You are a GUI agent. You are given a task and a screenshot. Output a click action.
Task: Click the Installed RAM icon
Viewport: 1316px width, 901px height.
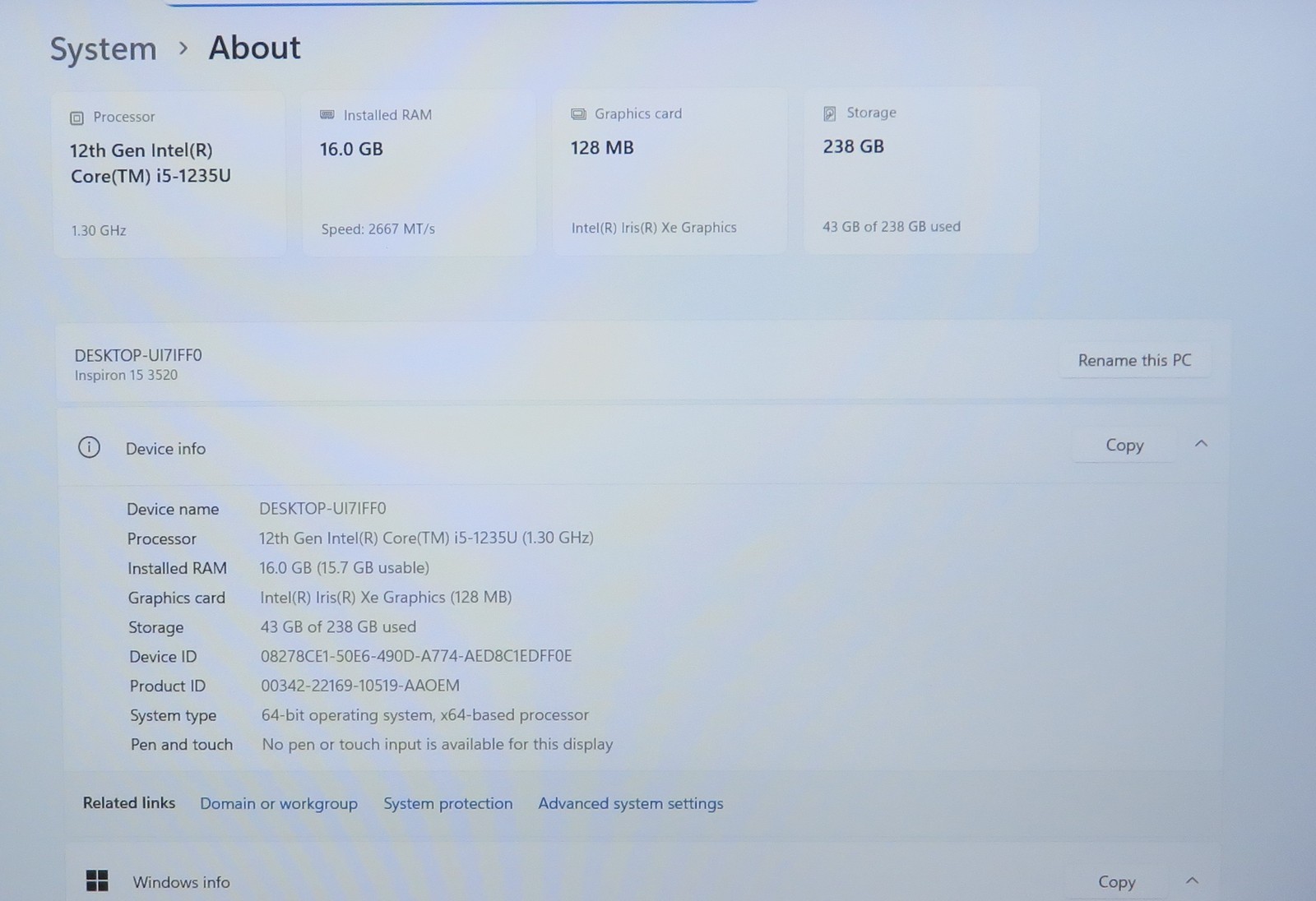click(327, 115)
